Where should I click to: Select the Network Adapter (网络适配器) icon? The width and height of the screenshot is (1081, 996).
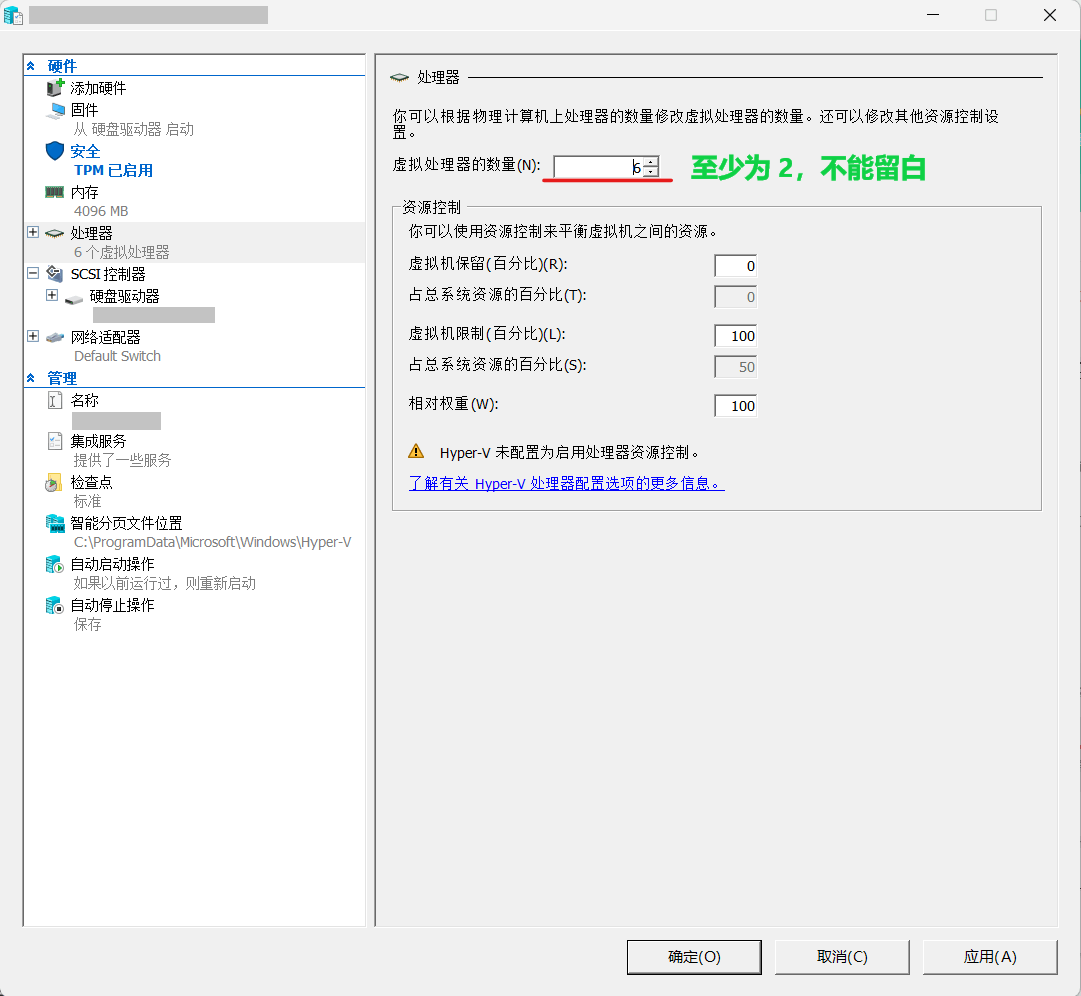(x=55, y=337)
